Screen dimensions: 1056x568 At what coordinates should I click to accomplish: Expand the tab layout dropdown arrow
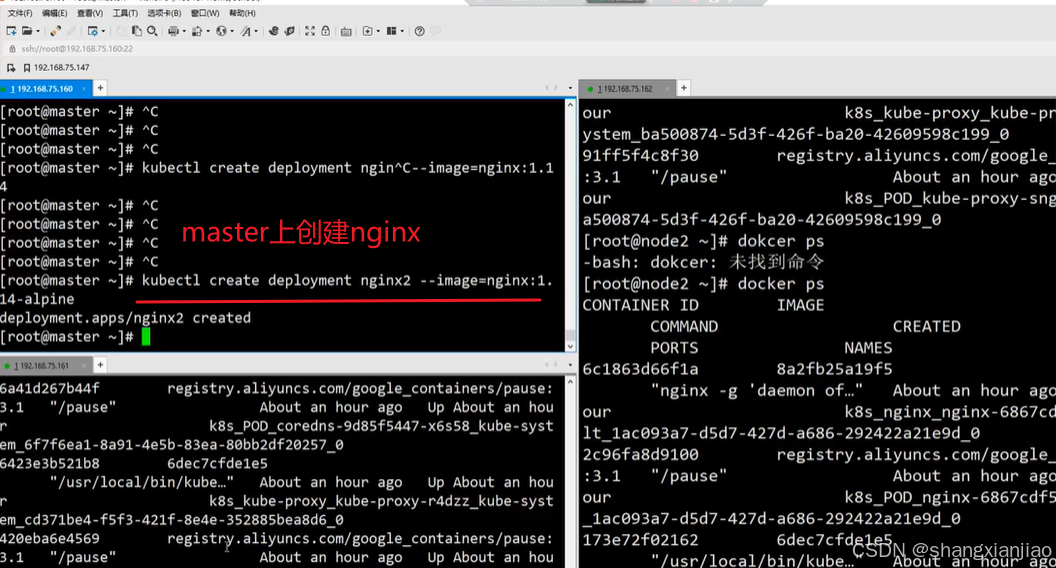coord(402,31)
